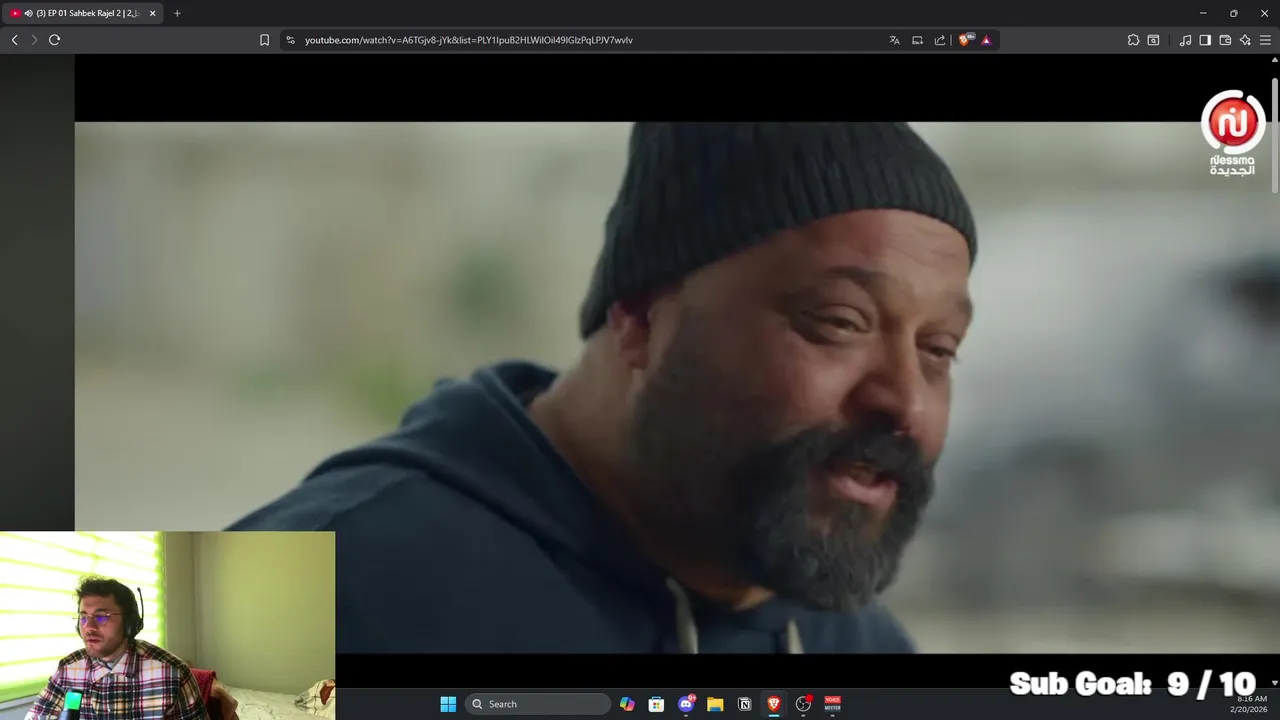Image resolution: width=1280 pixels, height=720 pixels.
Task: Open the Windows Start menu
Action: [448, 704]
